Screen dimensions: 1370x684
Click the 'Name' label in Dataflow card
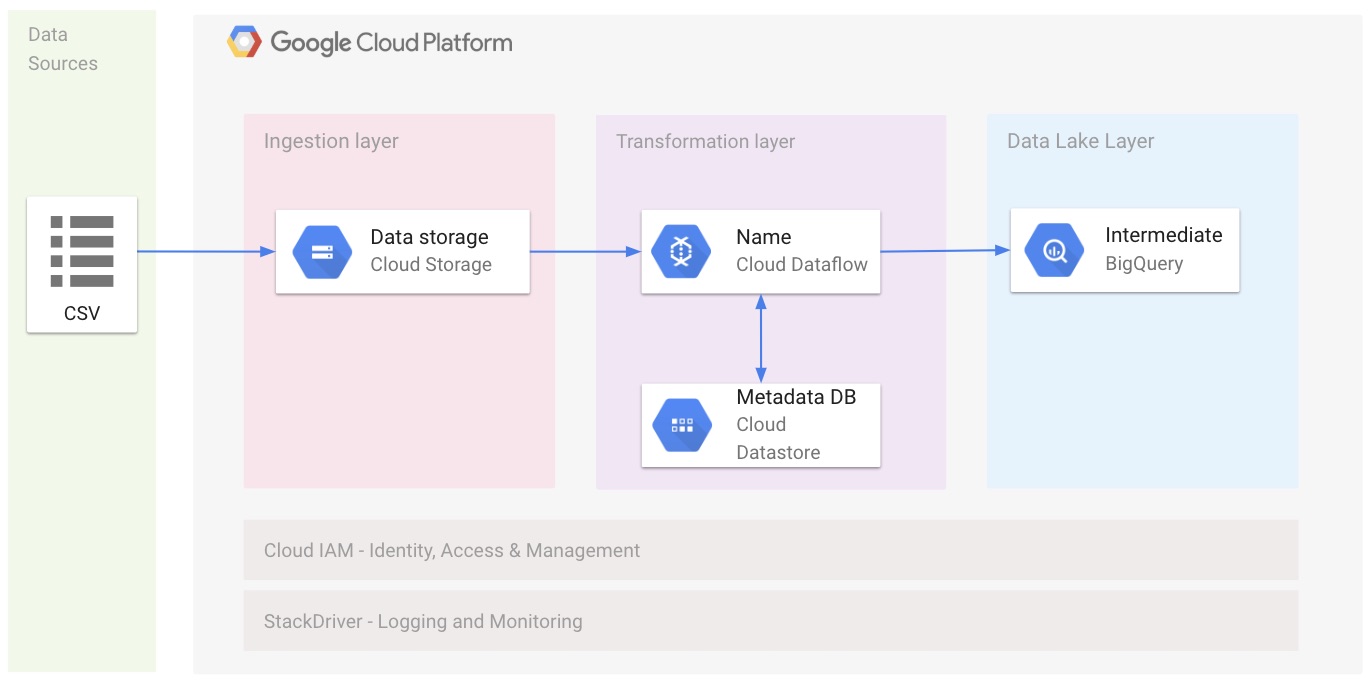(763, 237)
